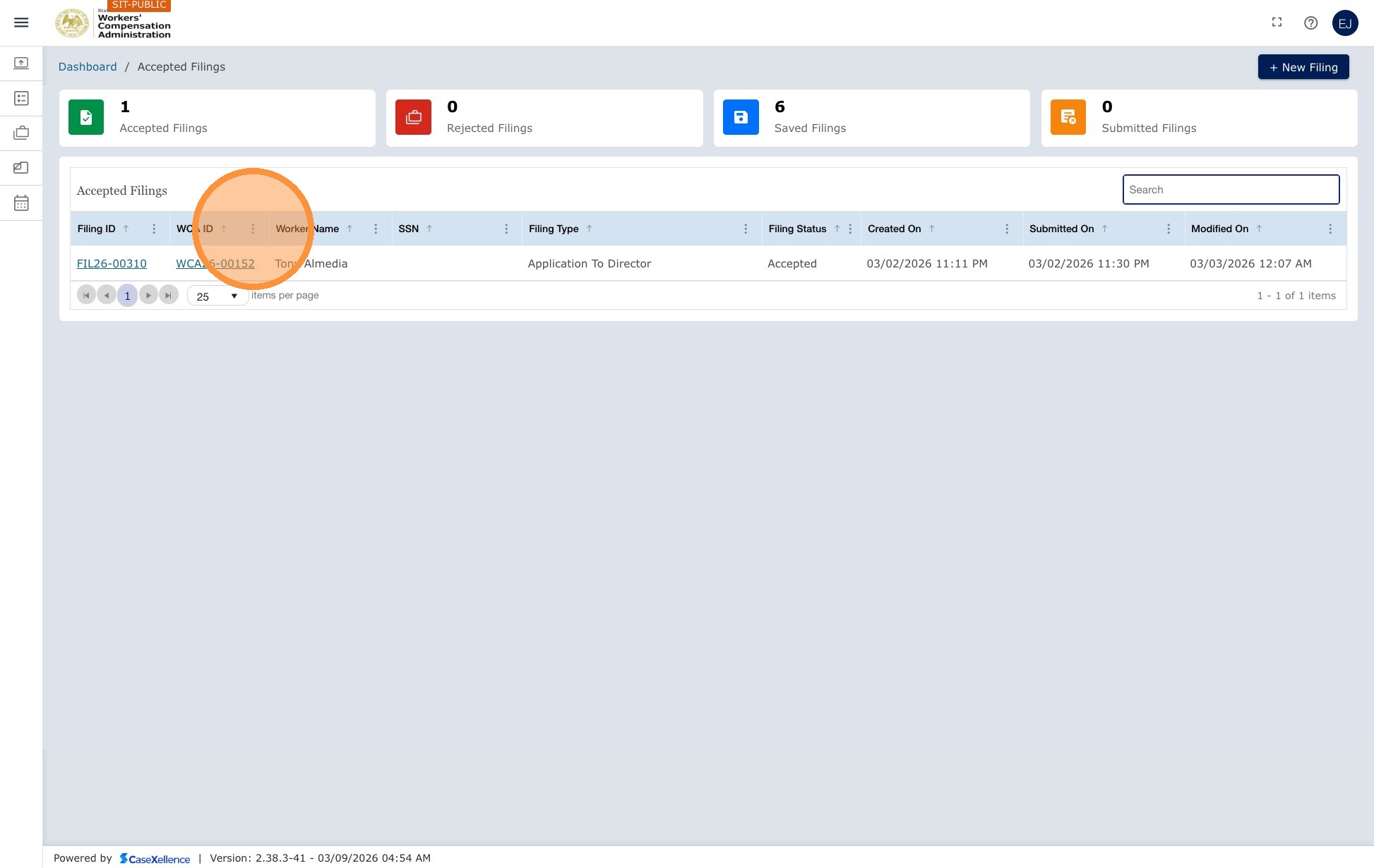The width and height of the screenshot is (1374, 868).
Task: Click the green Accepted Filings card icon
Action: pos(86,117)
